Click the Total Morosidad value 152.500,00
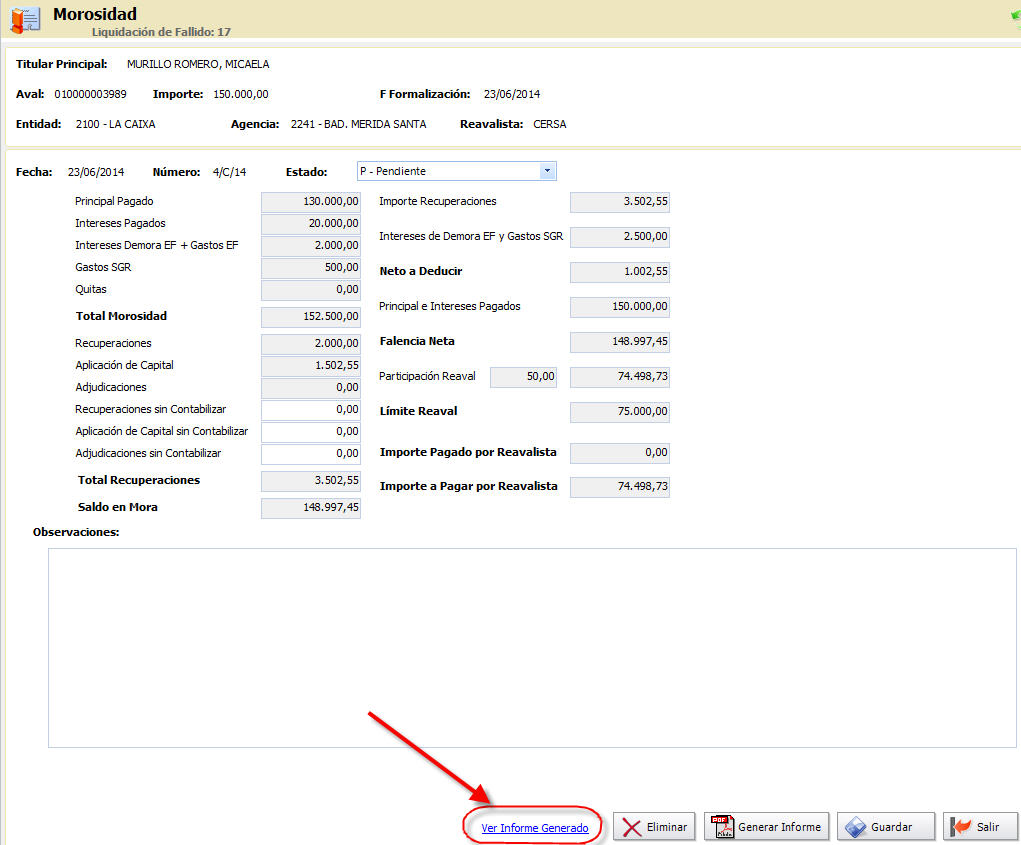This screenshot has height=845, width=1021. (311, 316)
